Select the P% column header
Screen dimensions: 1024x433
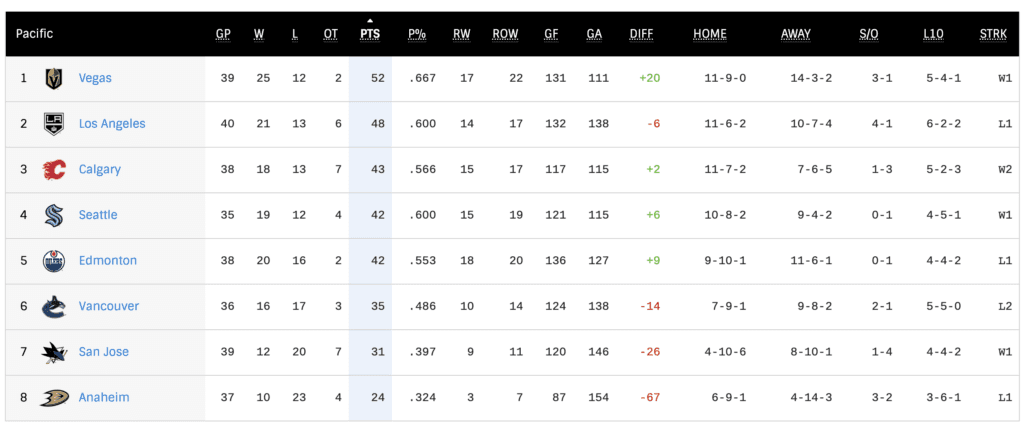pyautogui.click(x=417, y=34)
